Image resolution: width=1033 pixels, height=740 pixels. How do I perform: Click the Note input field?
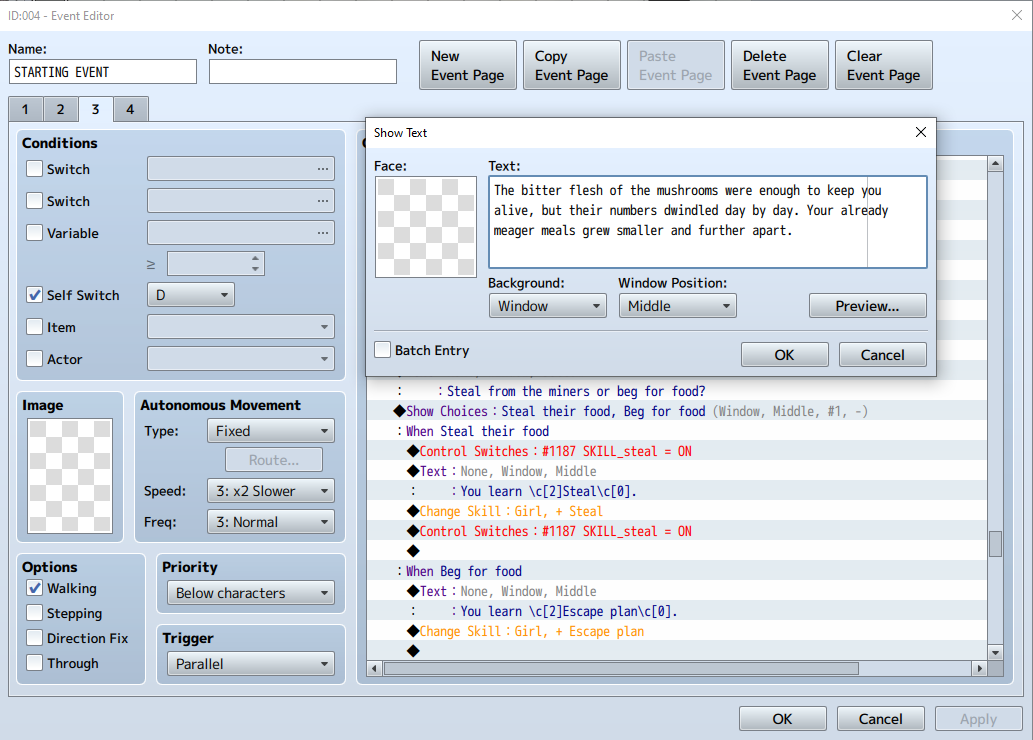[303, 72]
